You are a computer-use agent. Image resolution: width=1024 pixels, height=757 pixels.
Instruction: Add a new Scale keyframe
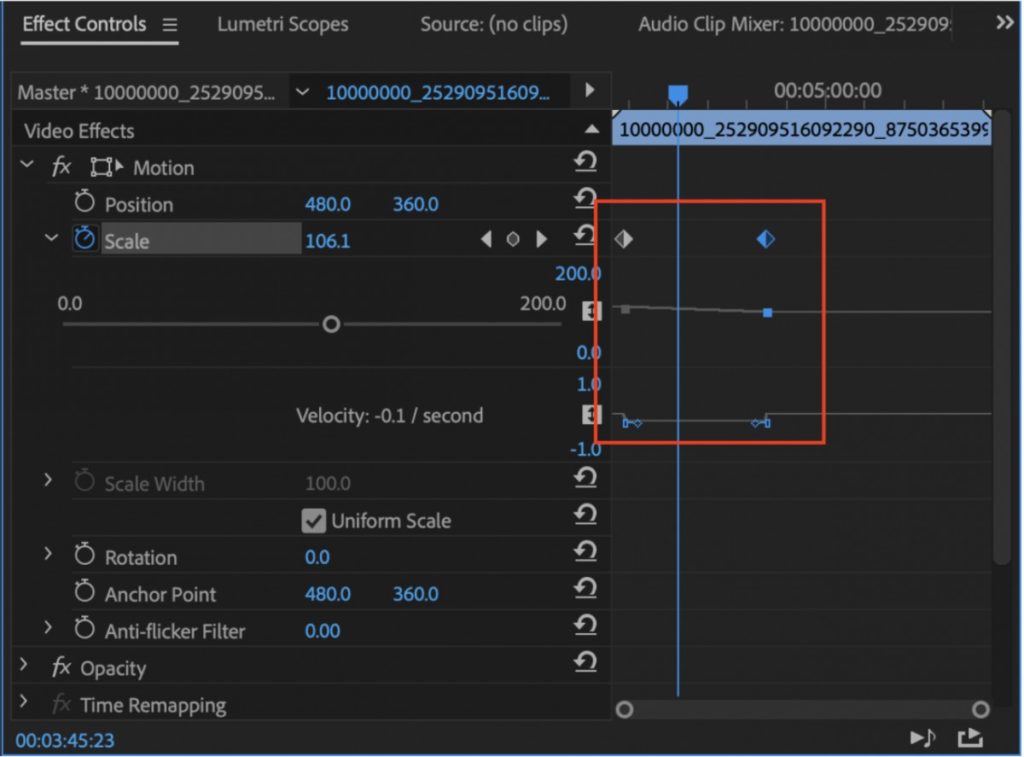pyautogui.click(x=514, y=239)
